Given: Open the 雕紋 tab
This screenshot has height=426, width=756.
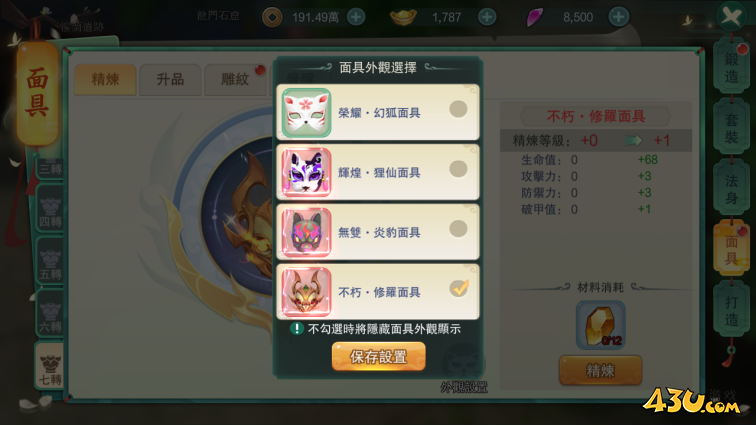Looking at the screenshot, I should coord(235,80).
